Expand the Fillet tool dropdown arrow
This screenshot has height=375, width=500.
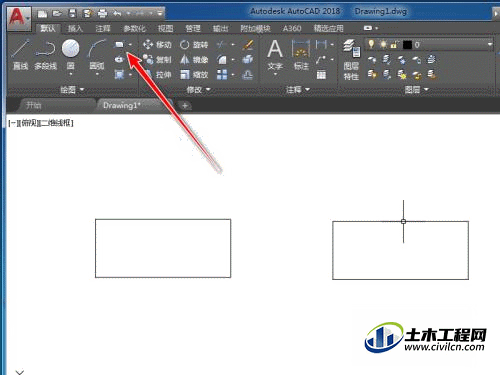pyautogui.click(x=233, y=60)
